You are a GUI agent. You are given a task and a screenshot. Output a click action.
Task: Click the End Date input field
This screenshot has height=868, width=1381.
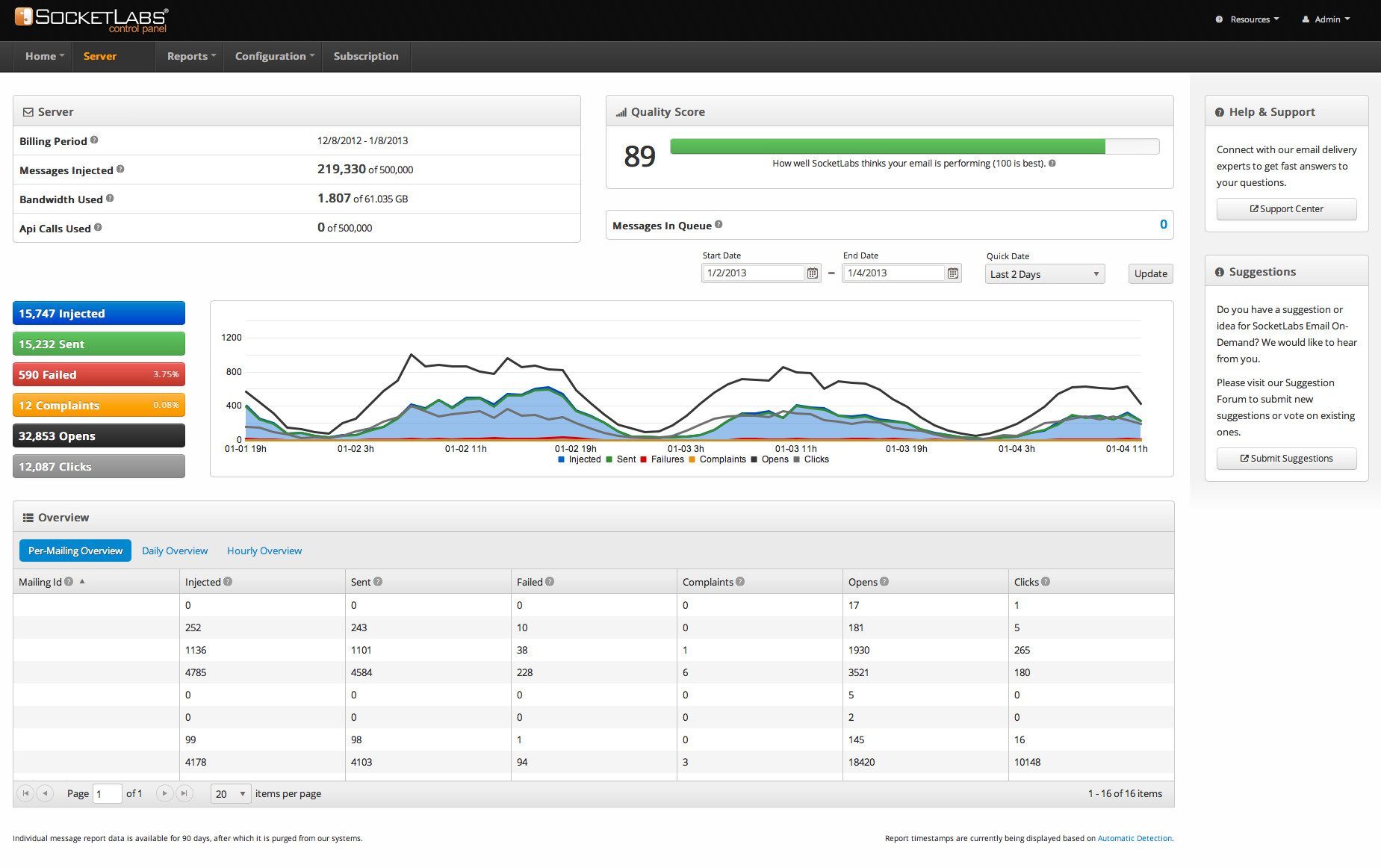[894, 273]
